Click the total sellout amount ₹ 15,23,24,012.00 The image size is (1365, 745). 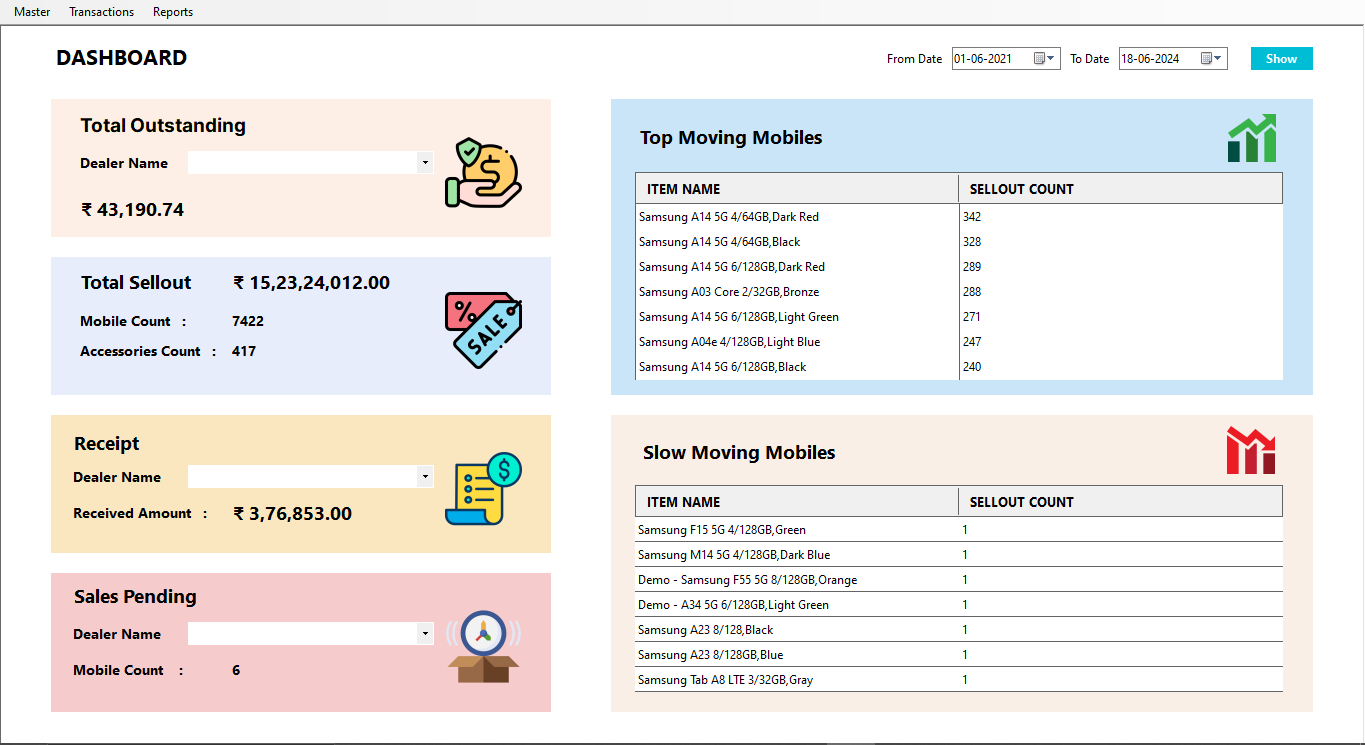coord(311,283)
